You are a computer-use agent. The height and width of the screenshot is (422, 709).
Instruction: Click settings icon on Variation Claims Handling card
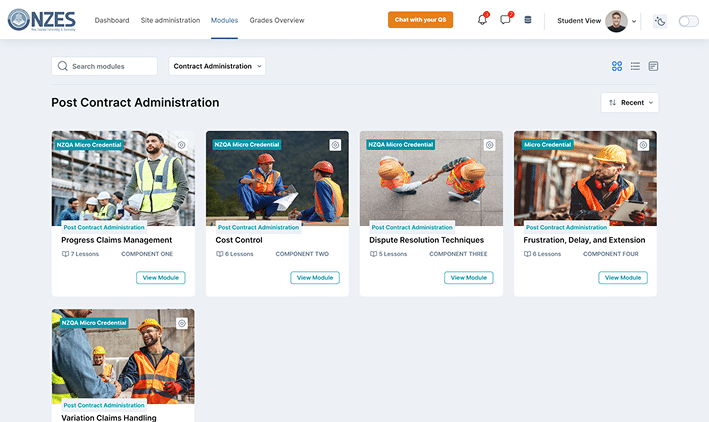[x=182, y=323]
